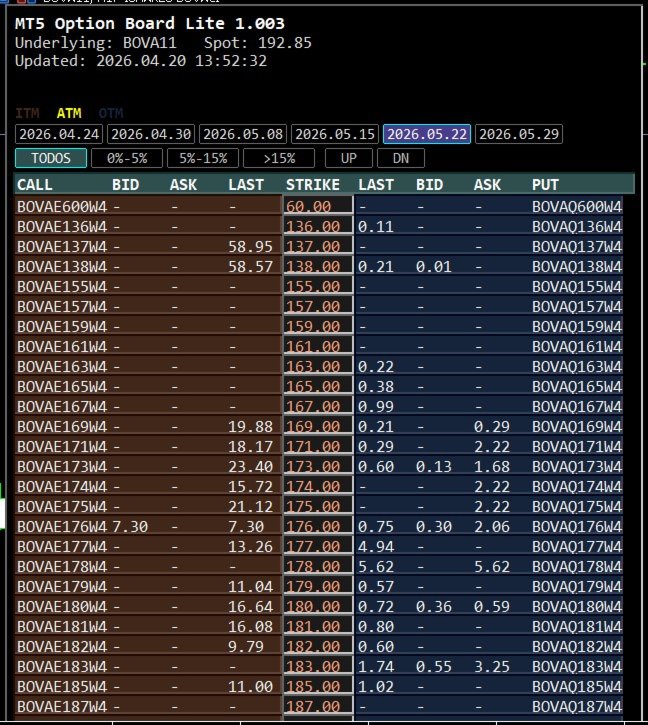The width and height of the screenshot is (648, 725).
Task: Select call option BOVAE176W4
Action: (x=62, y=526)
